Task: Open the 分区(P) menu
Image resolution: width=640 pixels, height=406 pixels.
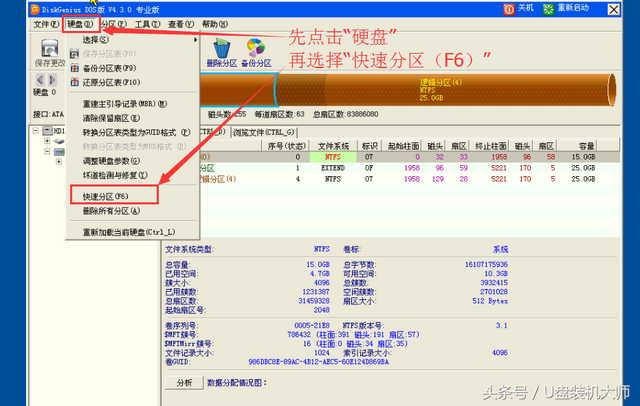Action: 114,24
